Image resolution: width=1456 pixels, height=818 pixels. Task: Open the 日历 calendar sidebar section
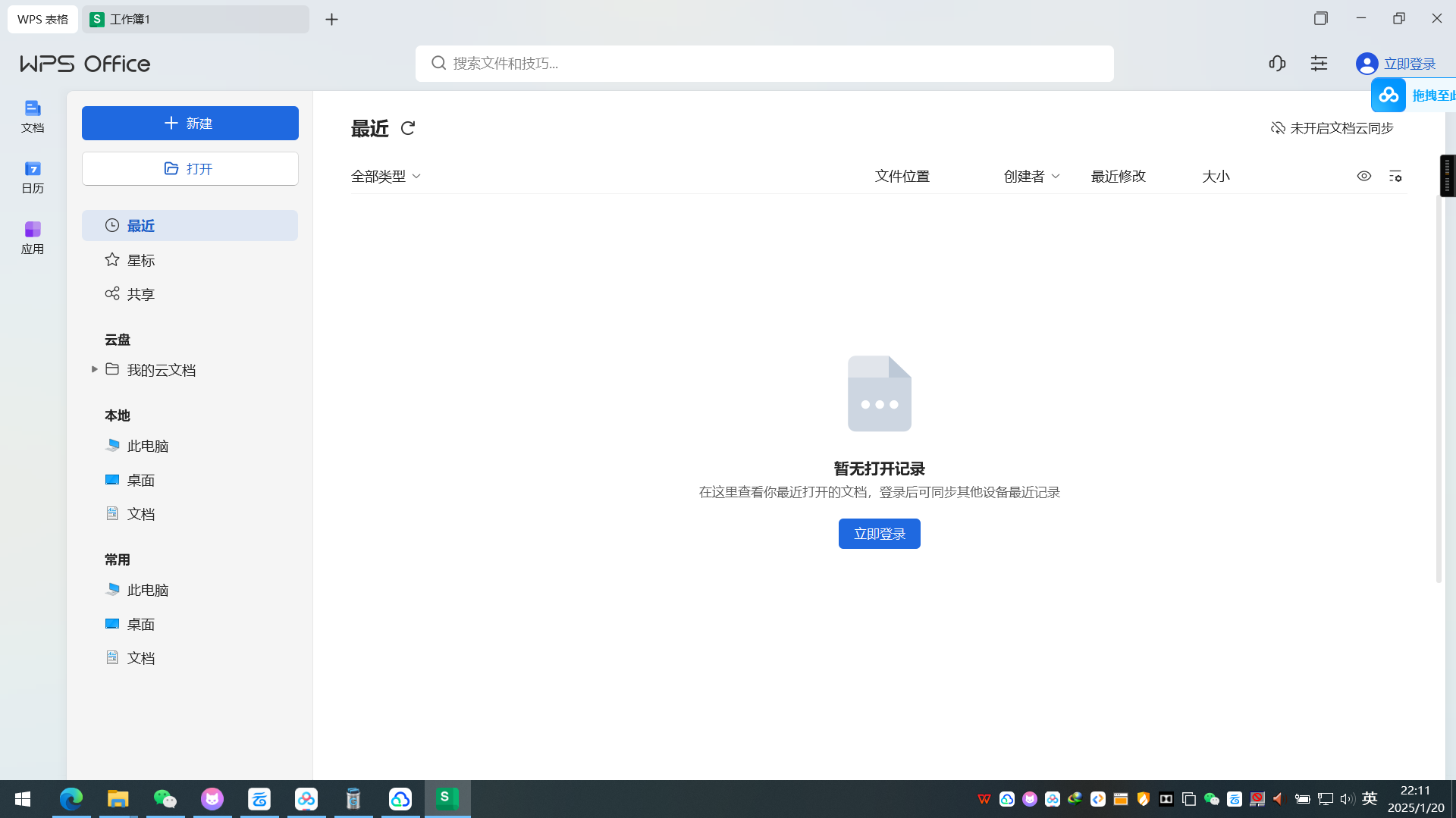pyautogui.click(x=33, y=177)
